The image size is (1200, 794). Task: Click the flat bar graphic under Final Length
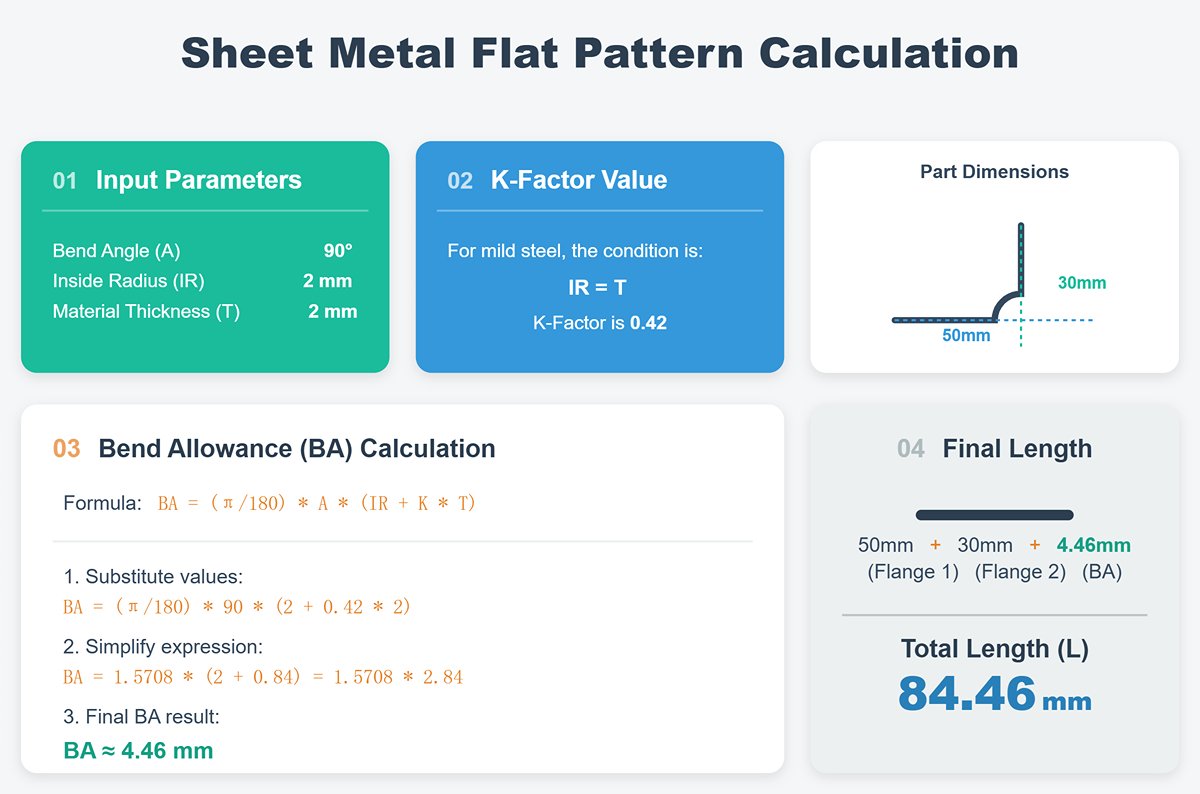(994, 515)
